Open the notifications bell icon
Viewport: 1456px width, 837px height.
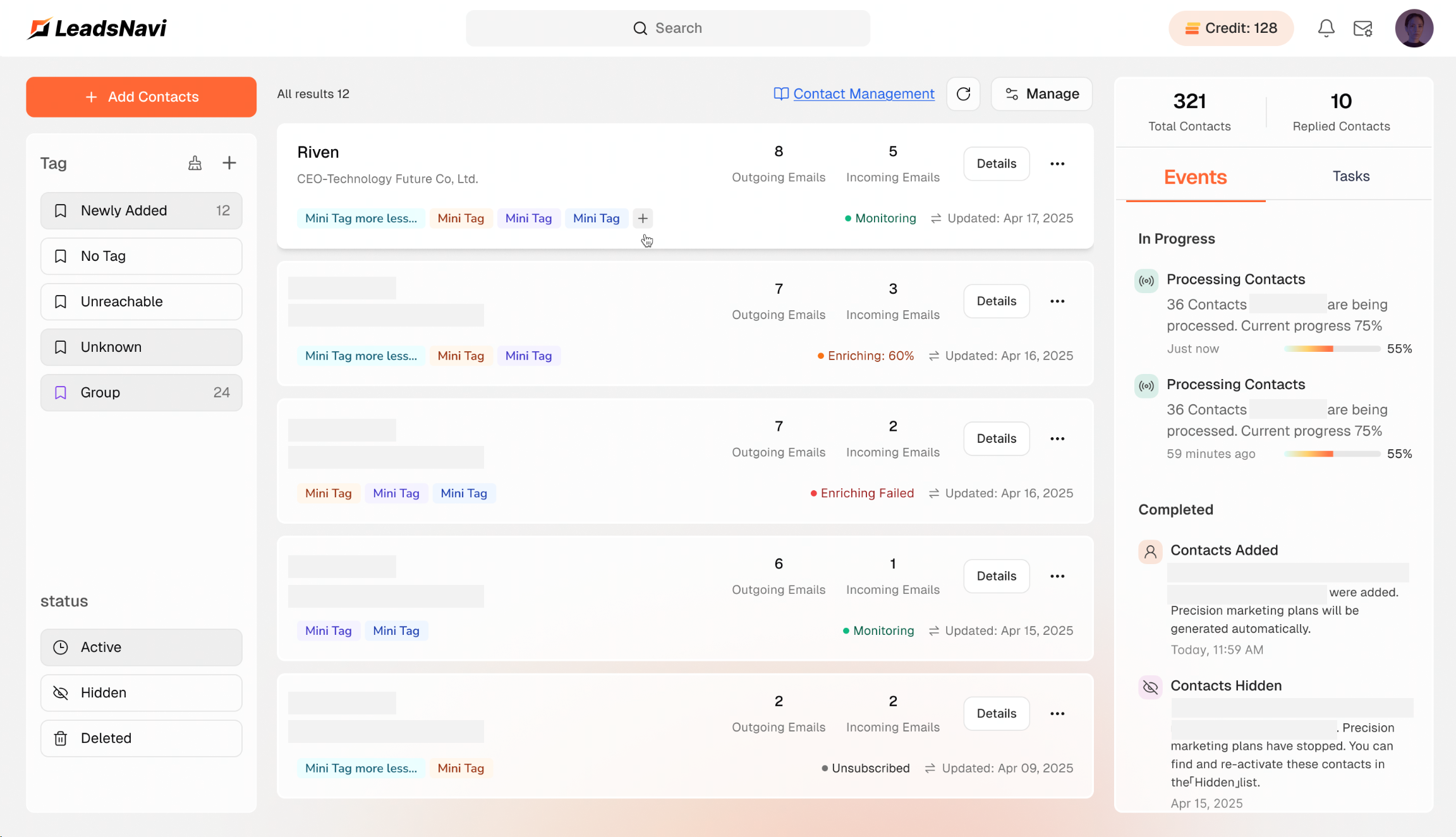pyautogui.click(x=1326, y=28)
